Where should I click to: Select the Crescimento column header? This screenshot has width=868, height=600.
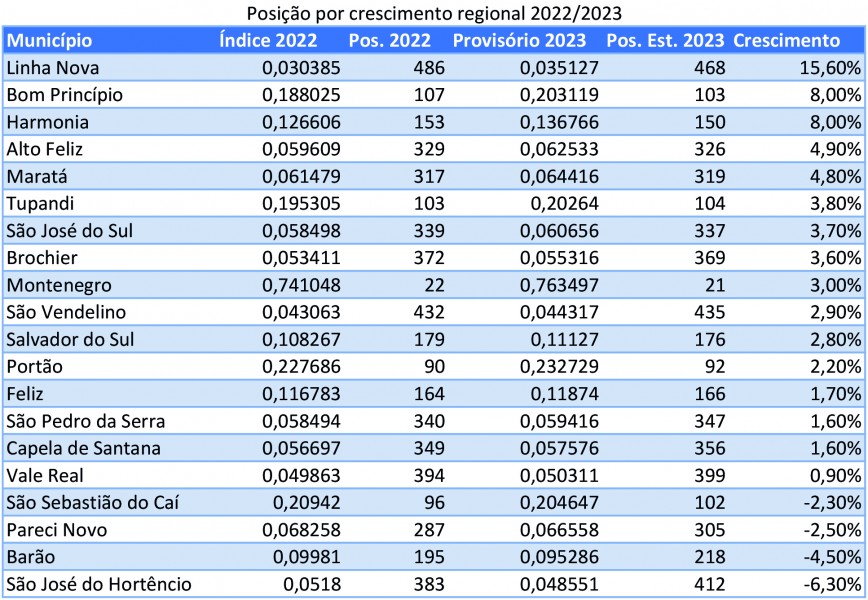(787, 41)
